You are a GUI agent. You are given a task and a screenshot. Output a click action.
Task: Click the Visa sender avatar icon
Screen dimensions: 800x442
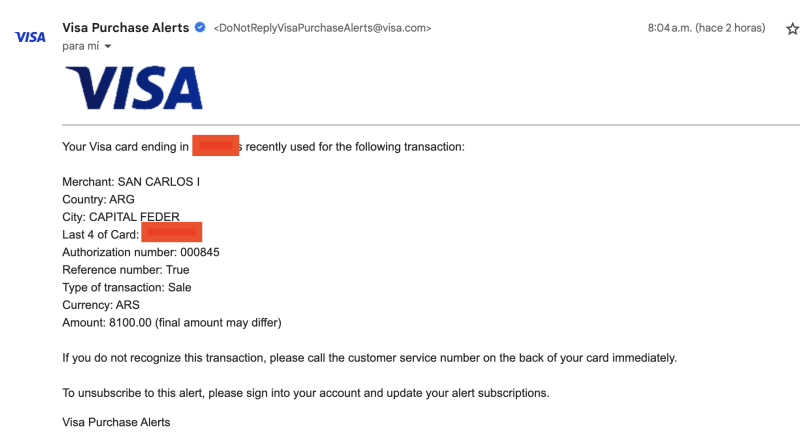click(30, 37)
